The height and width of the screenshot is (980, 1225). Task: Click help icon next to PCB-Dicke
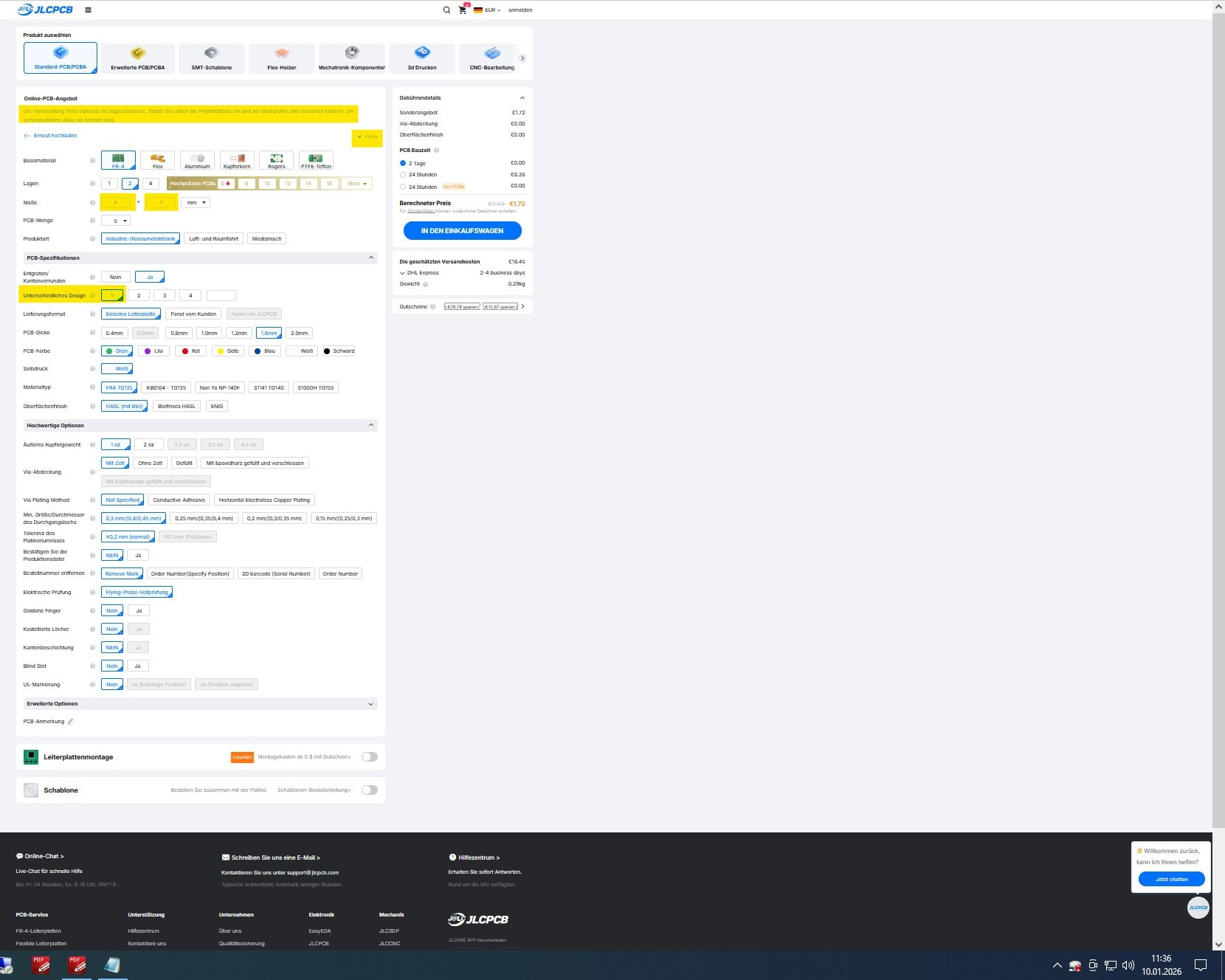click(x=93, y=333)
